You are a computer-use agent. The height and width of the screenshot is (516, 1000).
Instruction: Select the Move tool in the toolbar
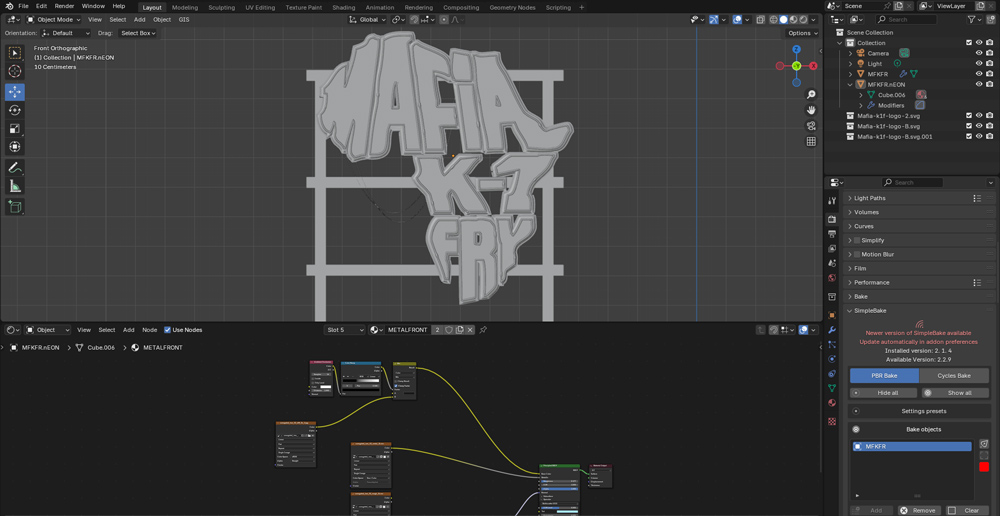pyautogui.click(x=15, y=91)
